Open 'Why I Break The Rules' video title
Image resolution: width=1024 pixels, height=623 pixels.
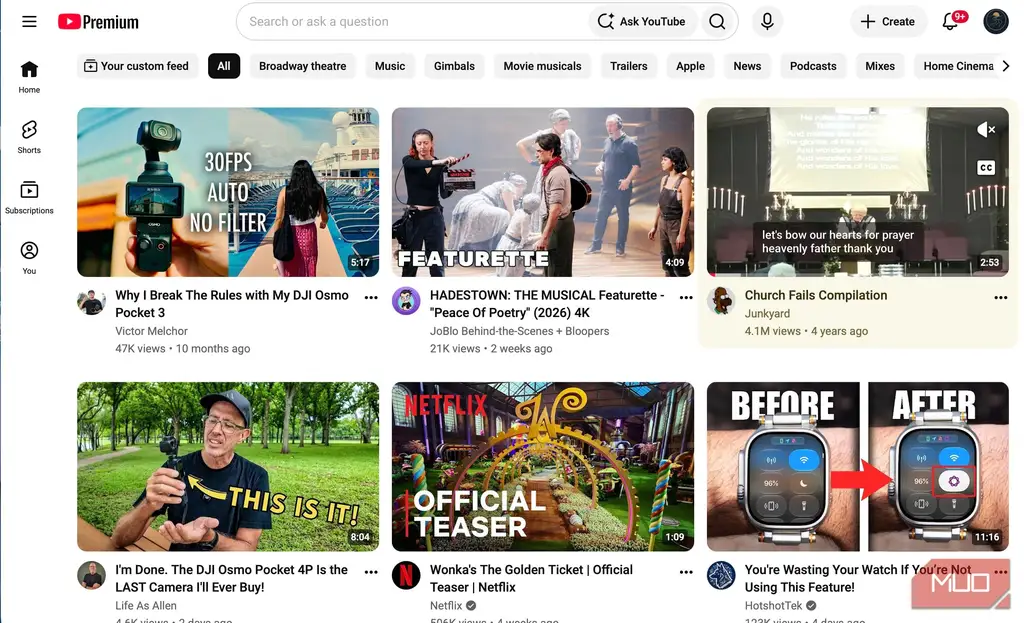coord(232,304)
